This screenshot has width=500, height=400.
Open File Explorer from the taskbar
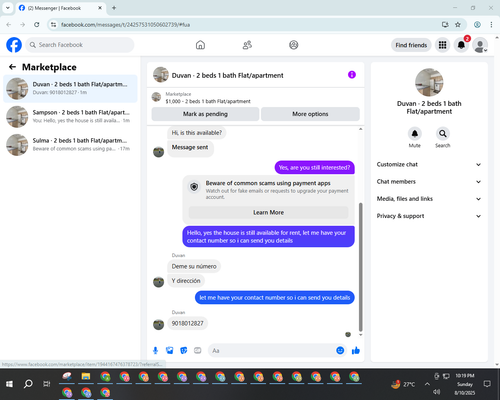(86, 377)
